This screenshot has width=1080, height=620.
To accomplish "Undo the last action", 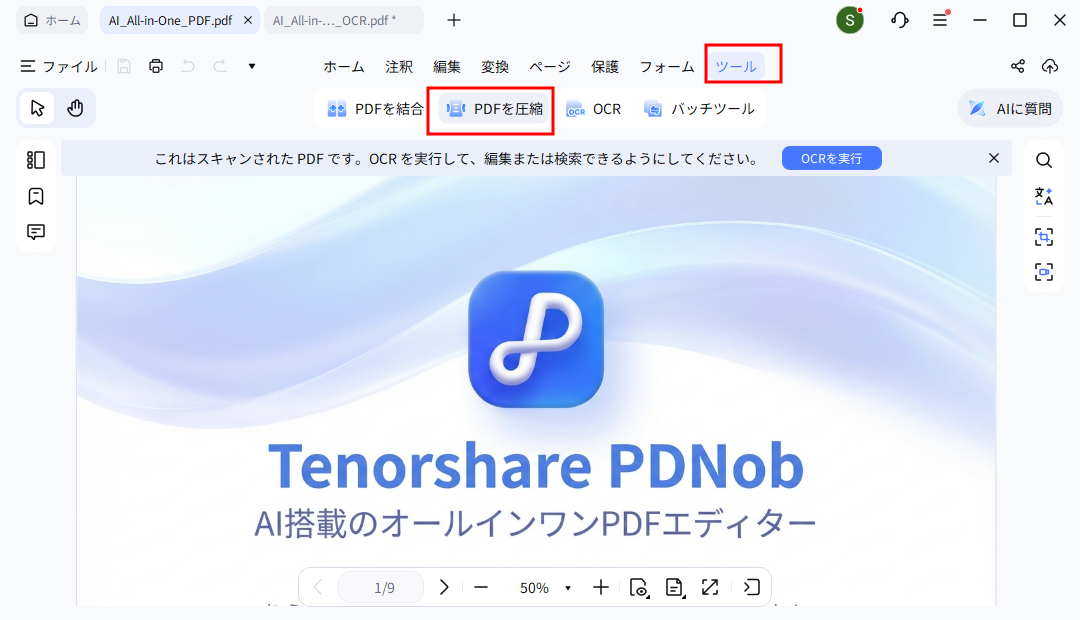I will pos(188,66).
